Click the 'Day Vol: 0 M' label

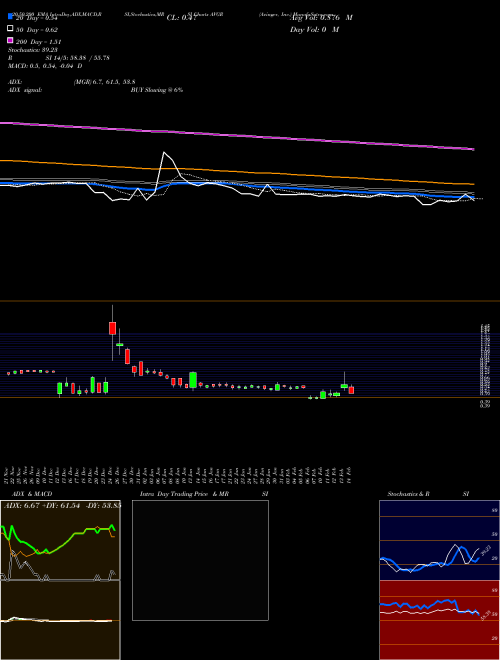pos(314,29)
